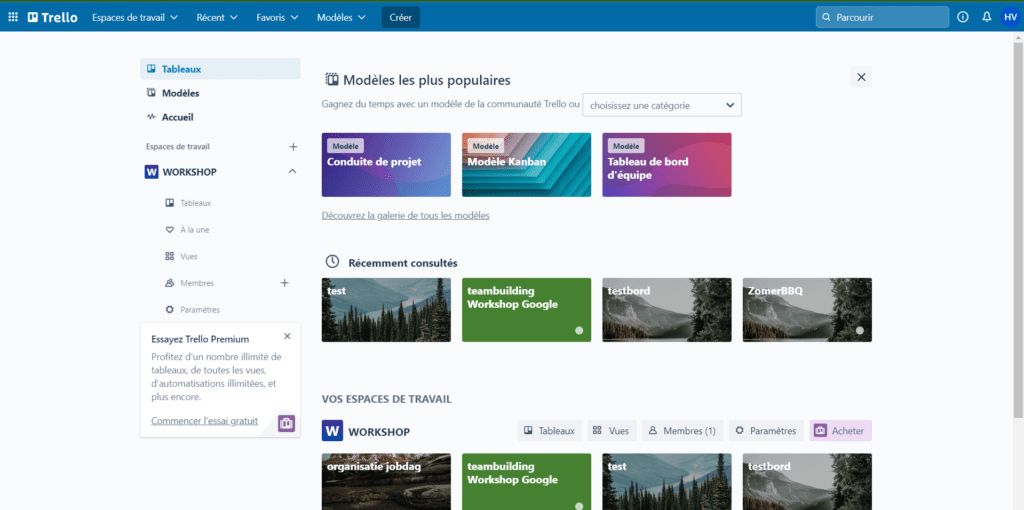The height and width of the screenshot is (510, 1024).
Task: Open workspace test board
Action: tap(667, 482)
